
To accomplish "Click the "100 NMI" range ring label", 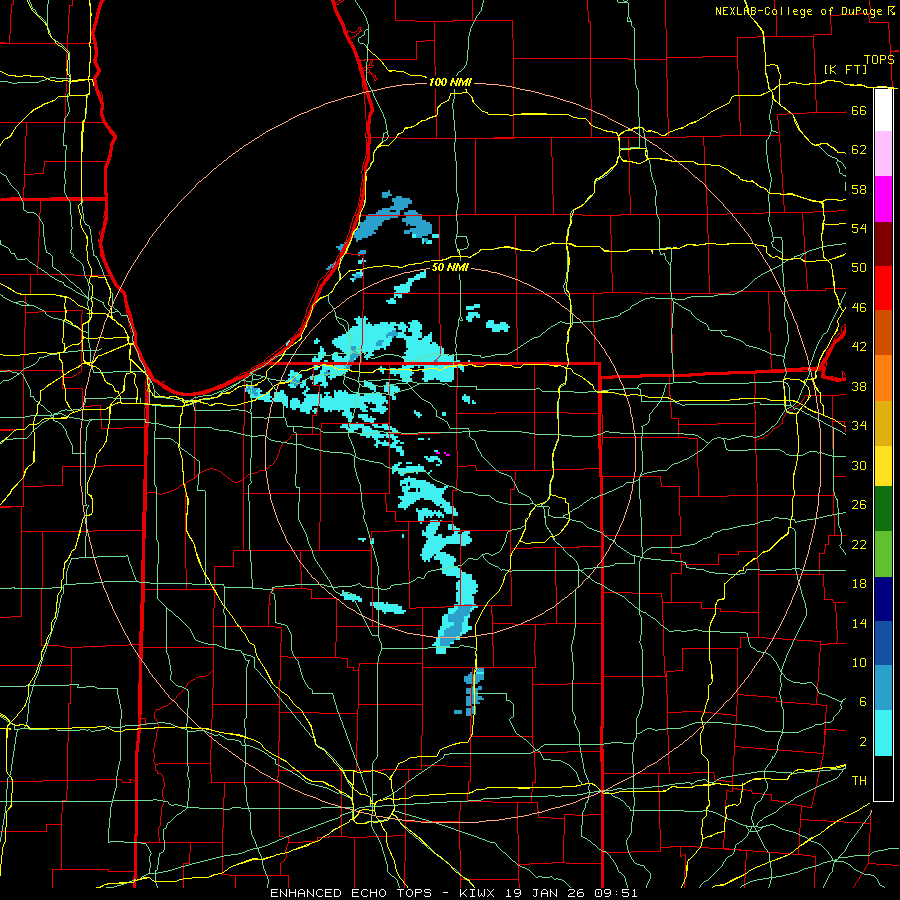I will pos(450,82).
